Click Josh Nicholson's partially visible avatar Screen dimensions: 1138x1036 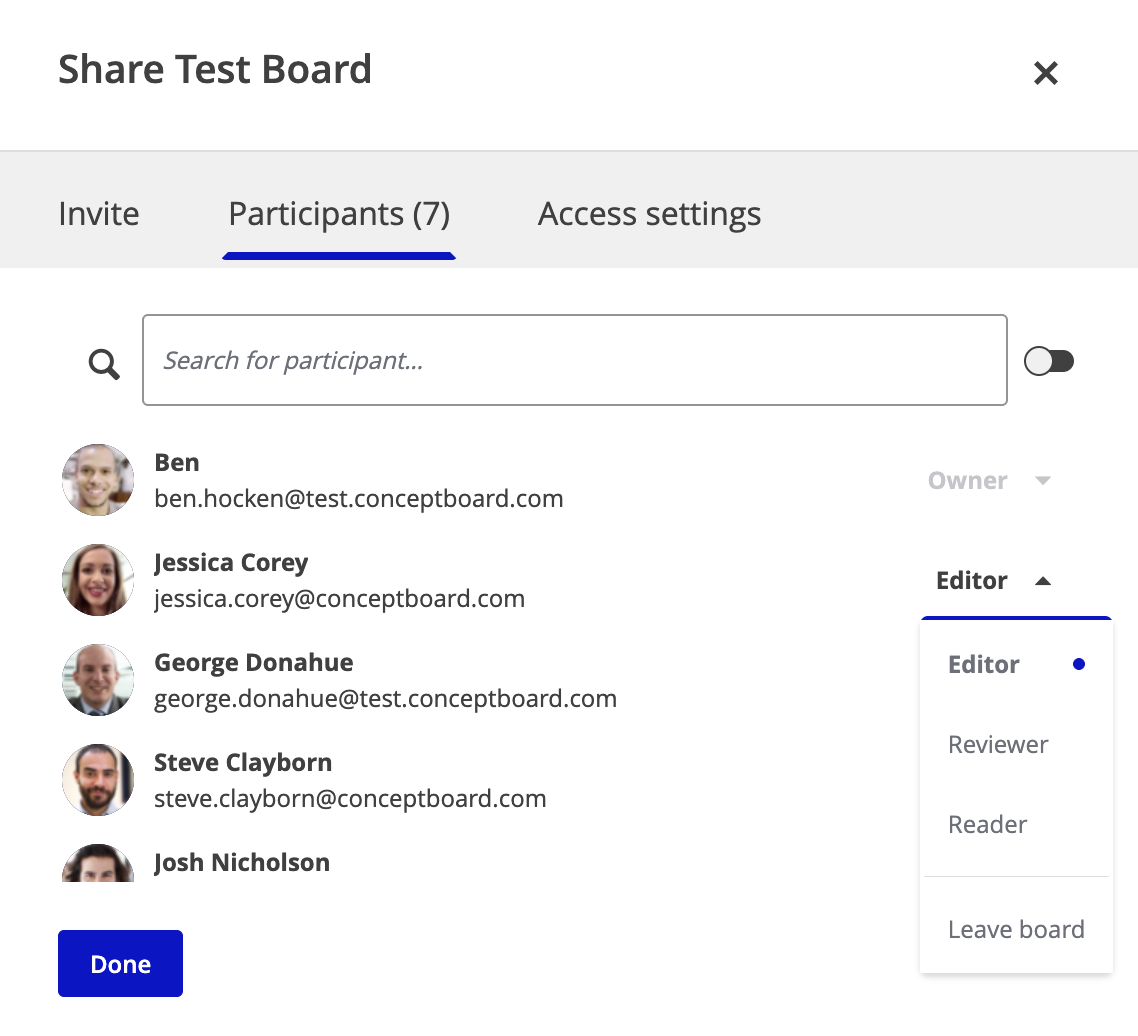(98, 864)
